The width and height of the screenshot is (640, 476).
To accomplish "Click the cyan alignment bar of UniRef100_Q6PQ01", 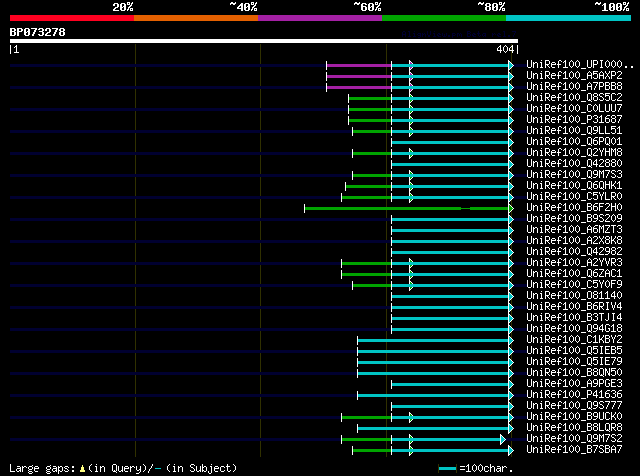I will point(450,142).
